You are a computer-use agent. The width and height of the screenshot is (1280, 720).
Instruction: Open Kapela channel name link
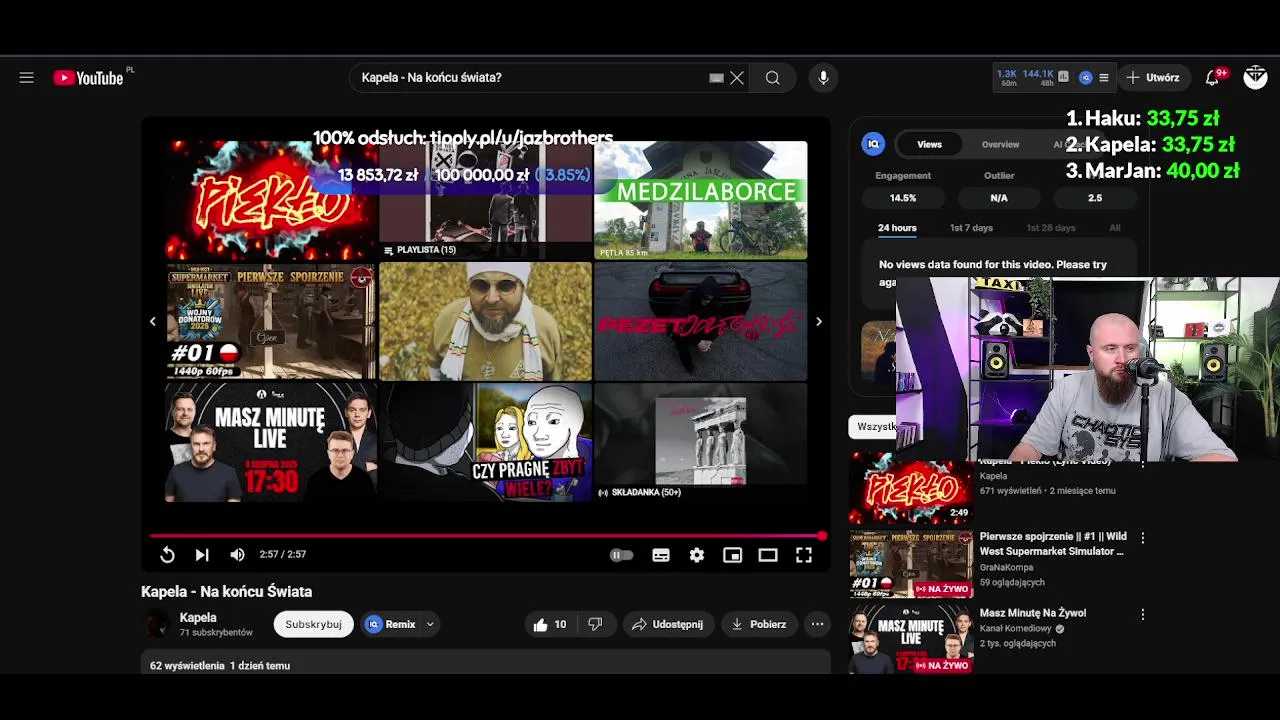(x=198, y=617)
